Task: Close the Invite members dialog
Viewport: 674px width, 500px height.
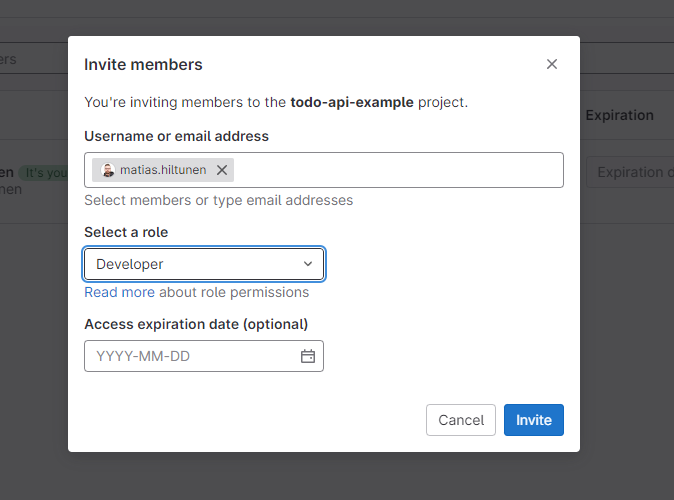Action: point(551,64)
